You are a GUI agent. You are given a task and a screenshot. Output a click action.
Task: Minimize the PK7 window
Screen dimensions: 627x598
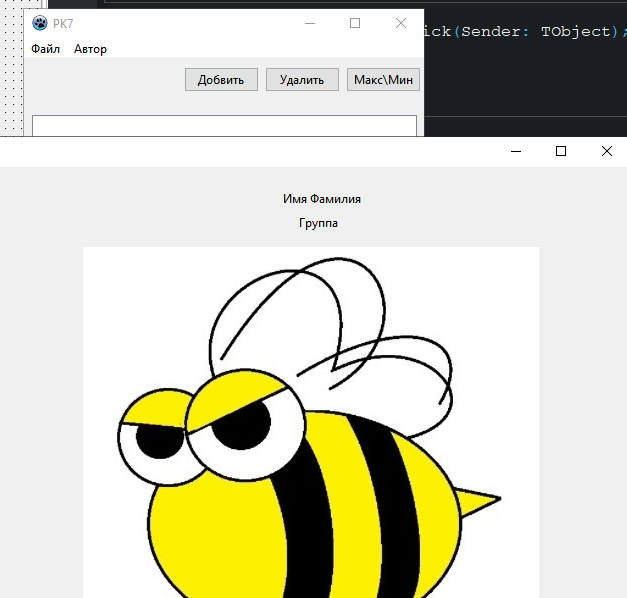[310, 23]
